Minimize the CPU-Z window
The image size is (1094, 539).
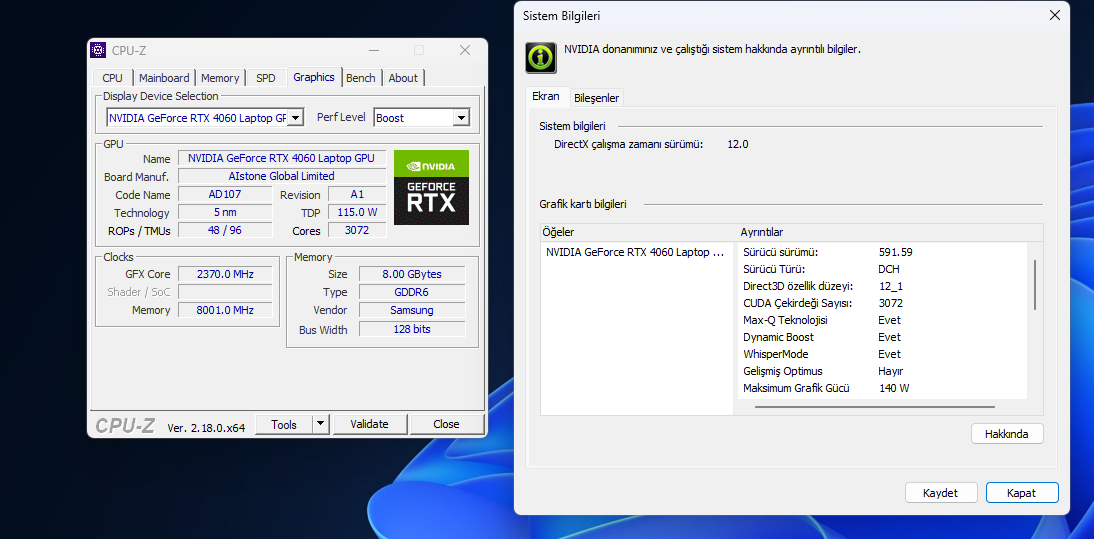tap(375, 50)
